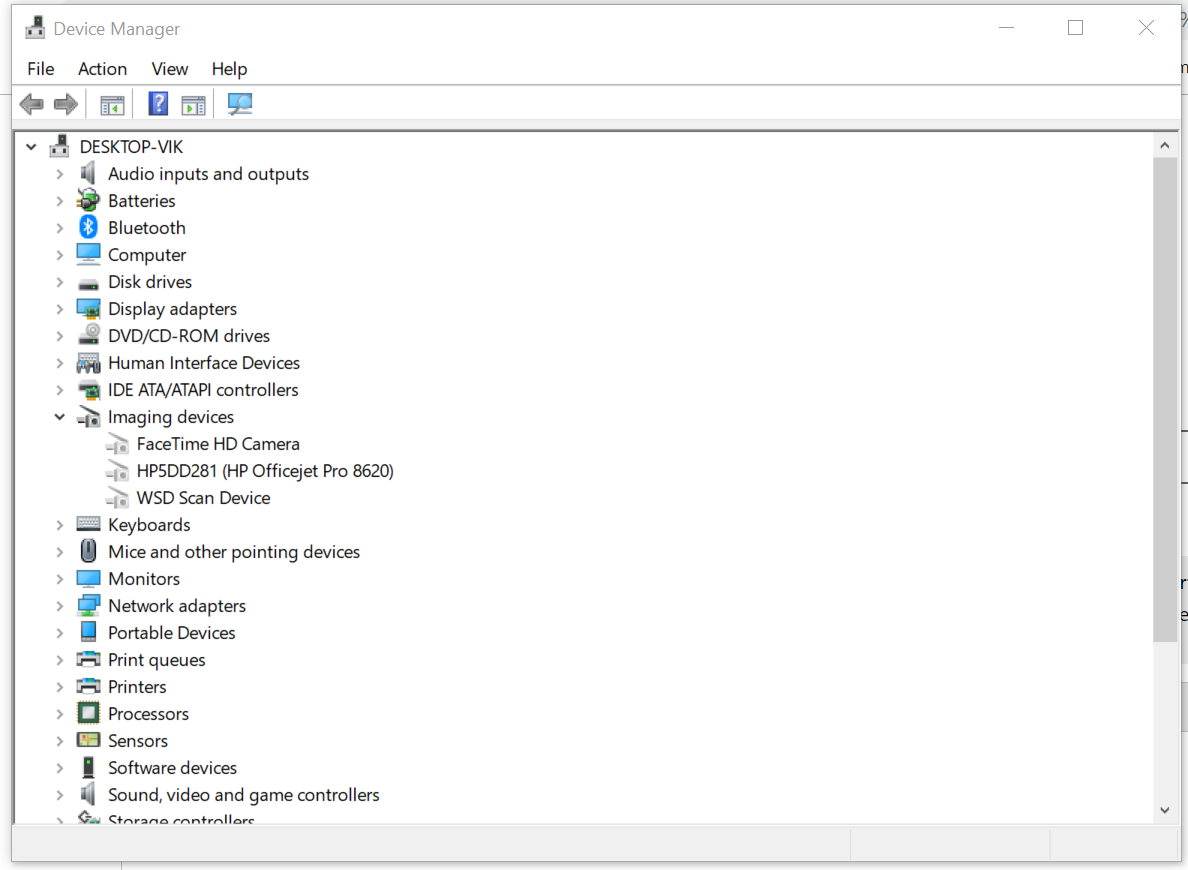
Task: Select the FaceTime HD Camera device
Action: [218, 443]
